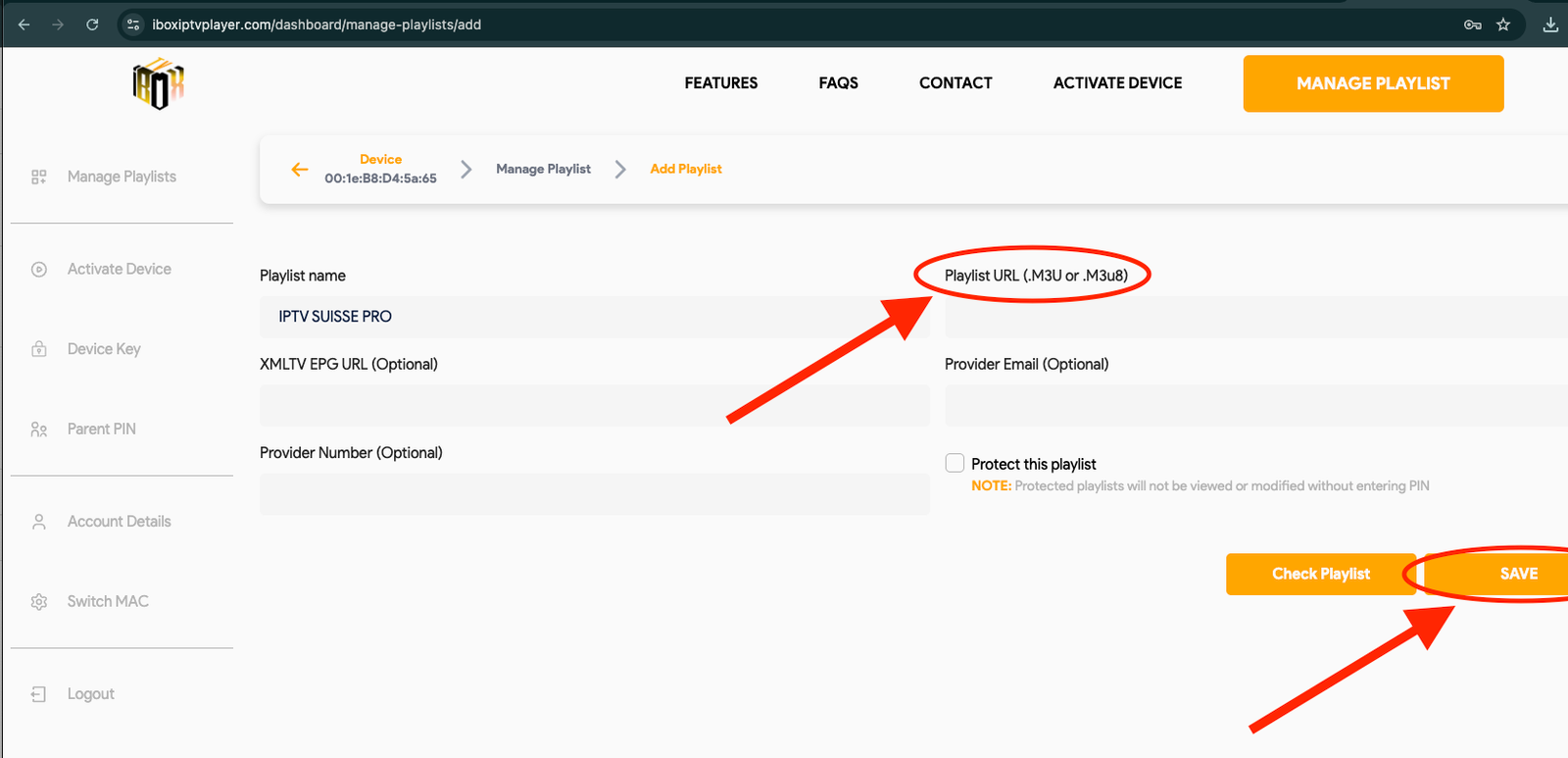Click the Parent PIN sidebar icon
Image resolution: width=1568 pixels, height=758 pixels.
tap(39, 430)
